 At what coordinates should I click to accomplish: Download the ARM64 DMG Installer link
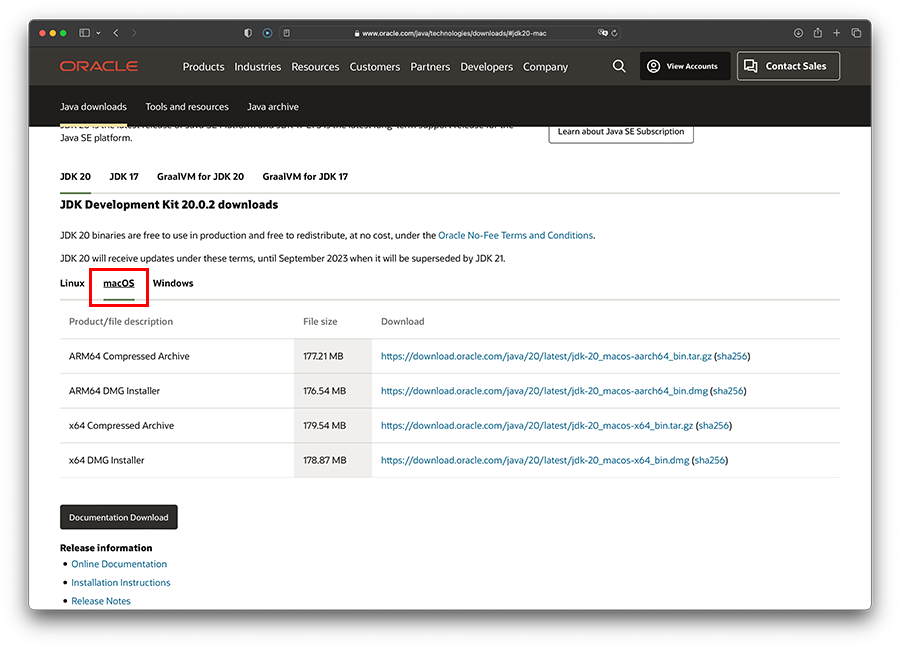(545, 391)
